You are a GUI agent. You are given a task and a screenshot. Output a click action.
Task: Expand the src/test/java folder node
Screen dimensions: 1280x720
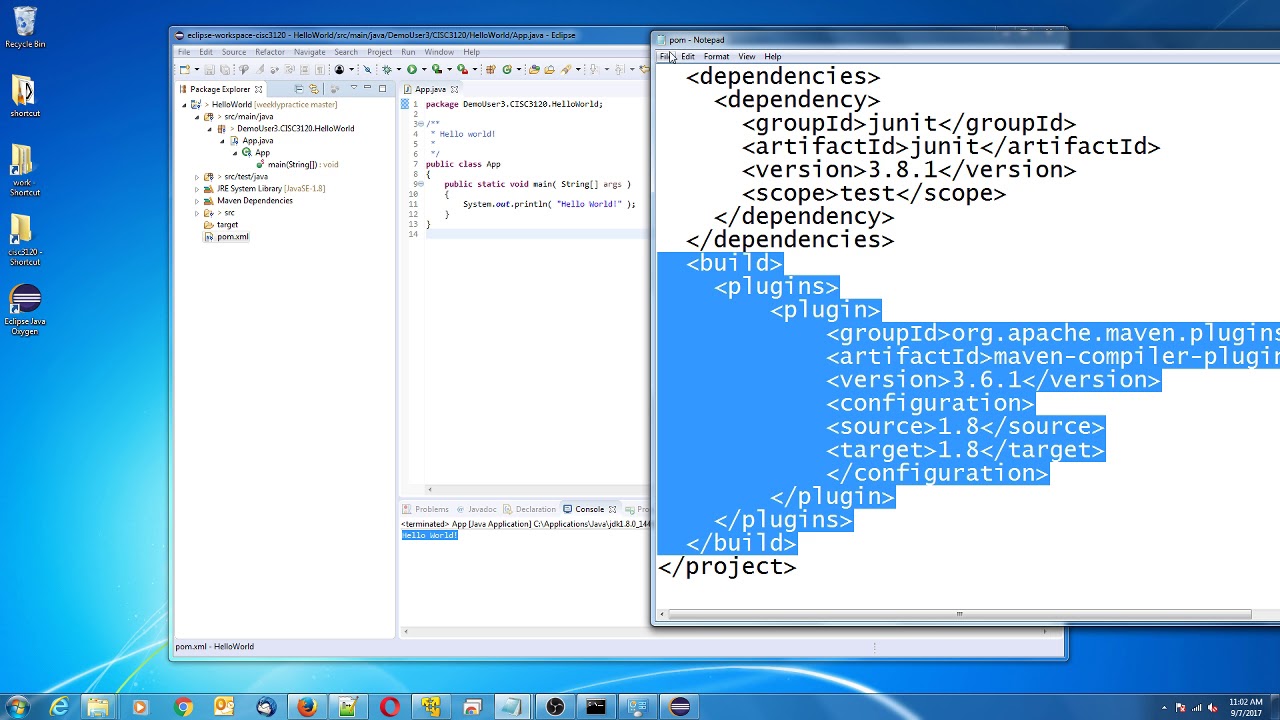click(197, 176)
